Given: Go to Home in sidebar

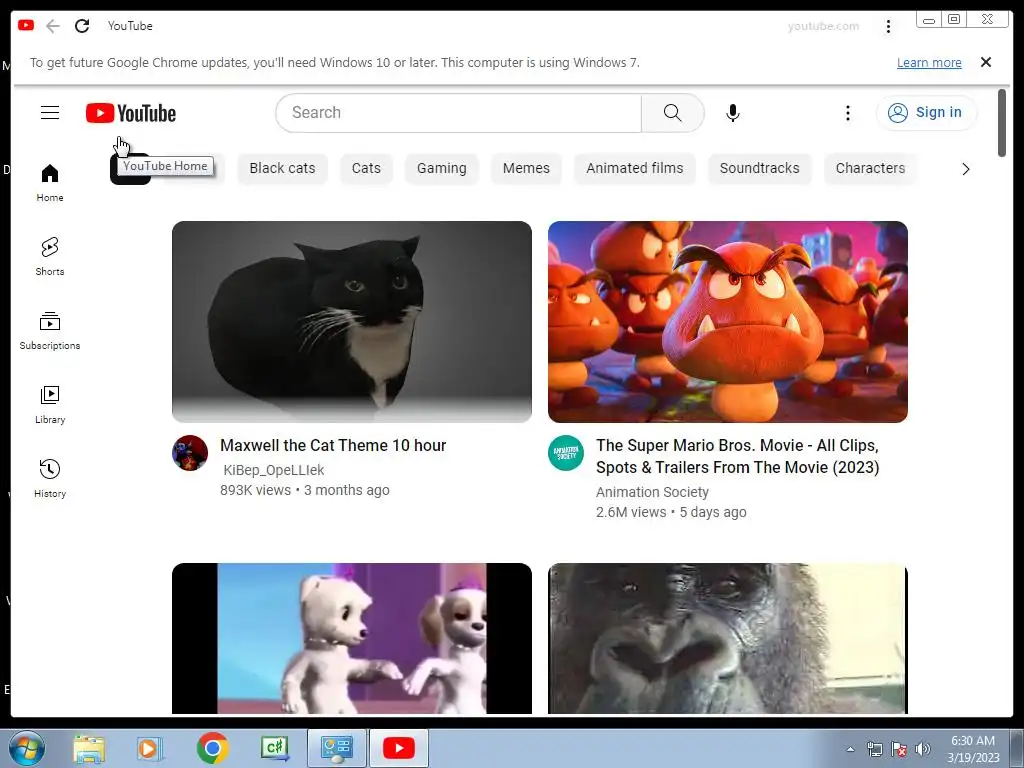Looking at the screenshot, I should point(50,183).
